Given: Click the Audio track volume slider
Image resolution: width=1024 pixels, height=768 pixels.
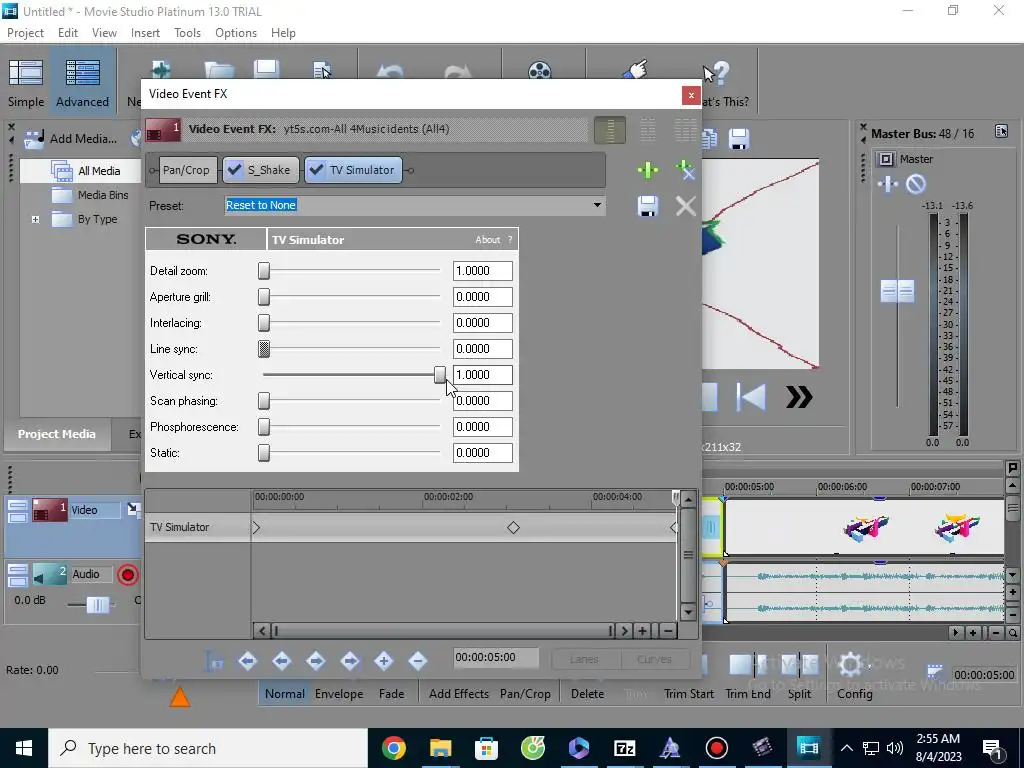Looking at the screenshot, I should pyautogui.click(x=97, y=605).
